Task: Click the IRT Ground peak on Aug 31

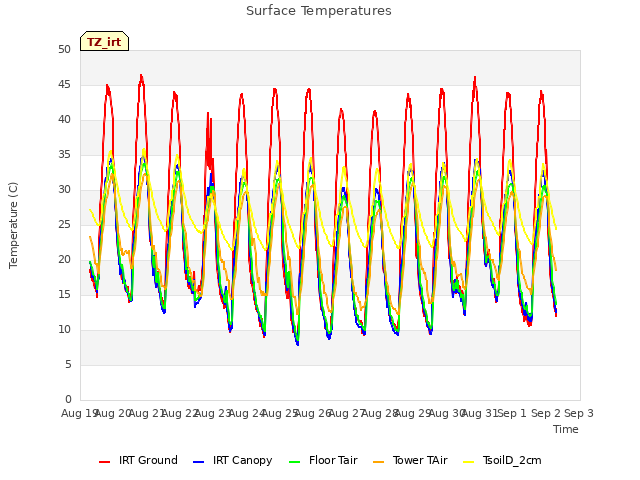Action: pos(475,77)
